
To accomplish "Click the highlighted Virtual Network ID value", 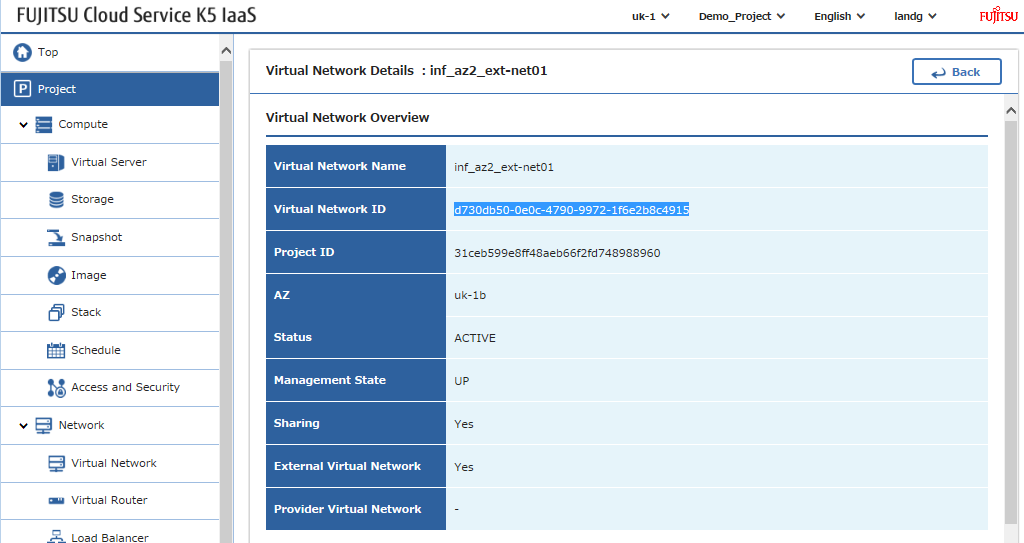I will 571,210.
